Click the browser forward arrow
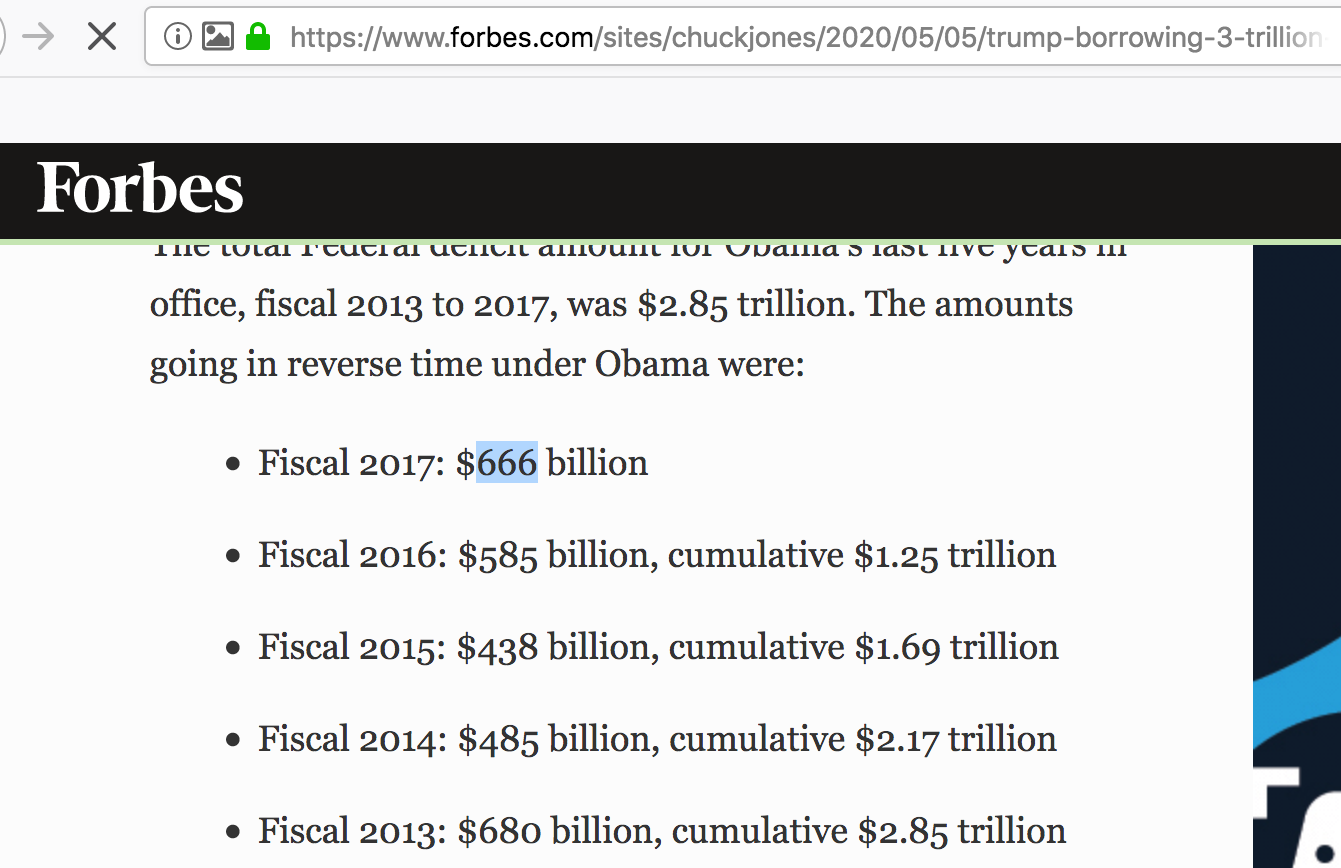This screenshot has width=1341, height=868. pyautogui.click(x=39, y=37)
